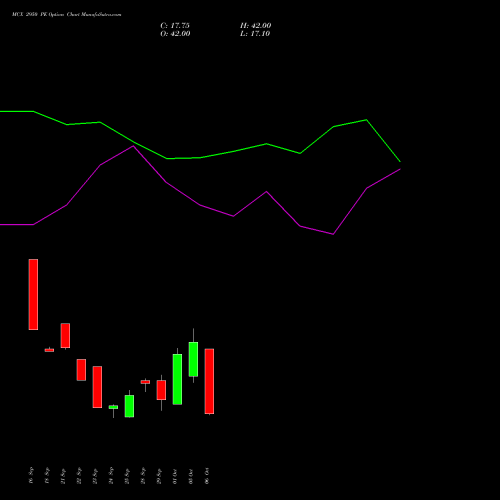Click the red candle above 21 Sep
This screenshot has width=500, height=500.
click(65, 335)
